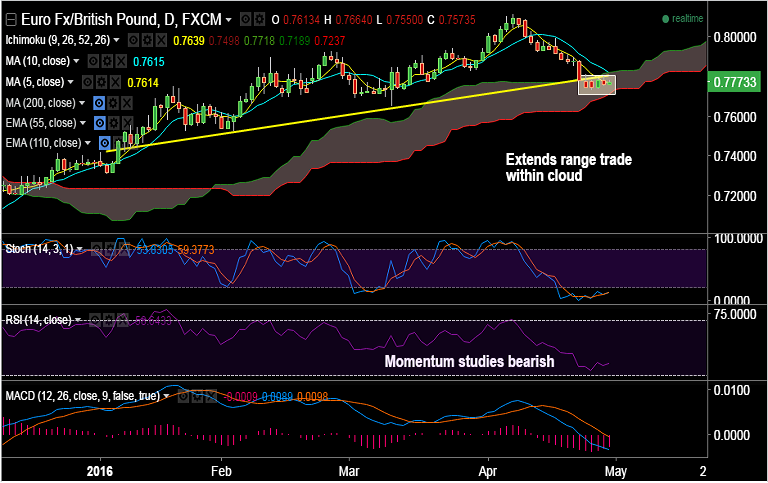Expand MA (10, close) dropdown arrow

click(76, 61)
